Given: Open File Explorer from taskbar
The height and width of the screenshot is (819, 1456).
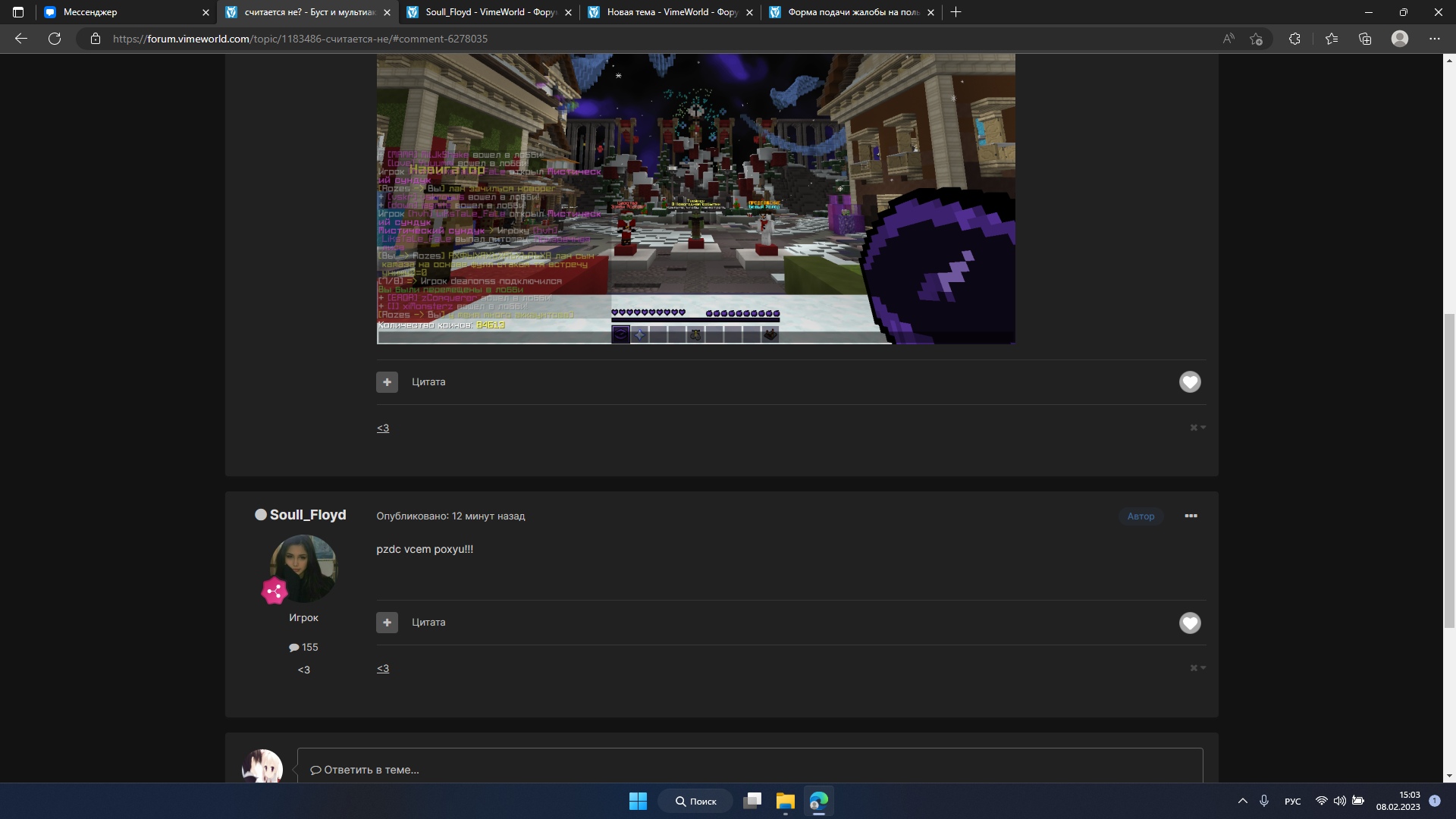Looking at the screenshot, I should (785, 801).
